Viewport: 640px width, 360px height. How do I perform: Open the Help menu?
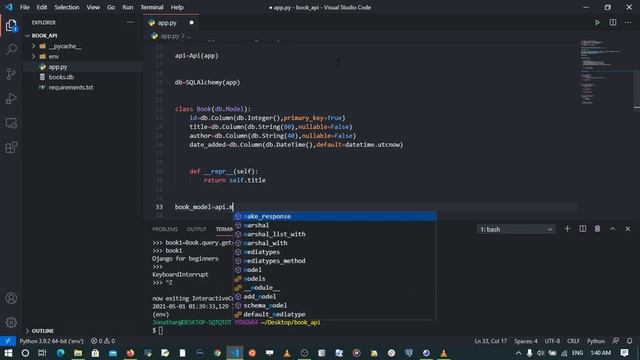point(177,7)
